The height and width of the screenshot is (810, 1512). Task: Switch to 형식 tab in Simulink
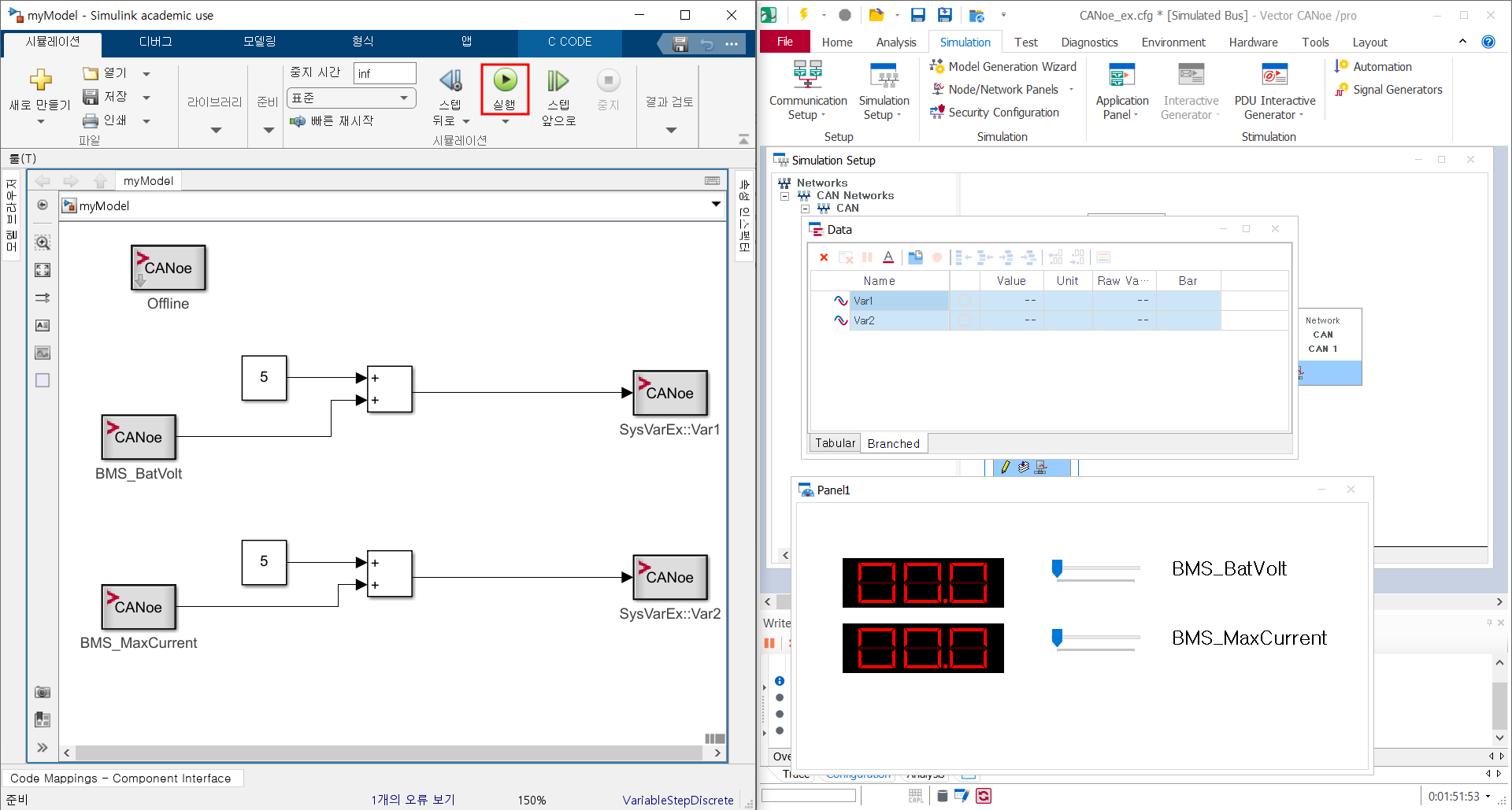363,42
